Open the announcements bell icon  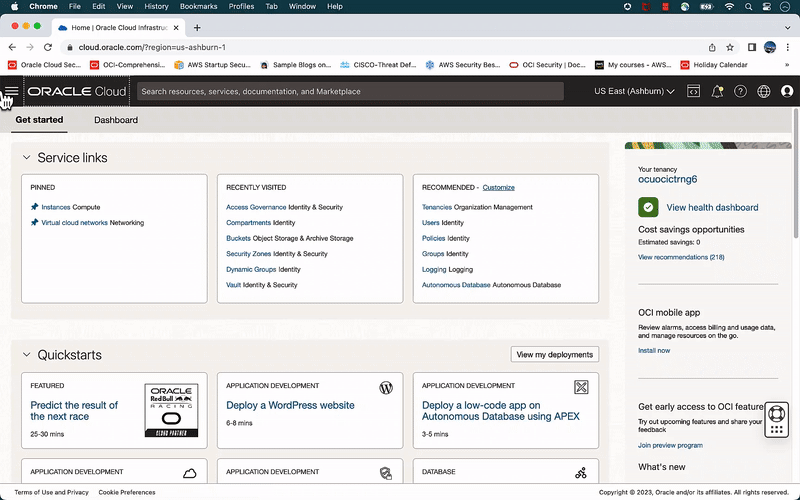point(717,91)
